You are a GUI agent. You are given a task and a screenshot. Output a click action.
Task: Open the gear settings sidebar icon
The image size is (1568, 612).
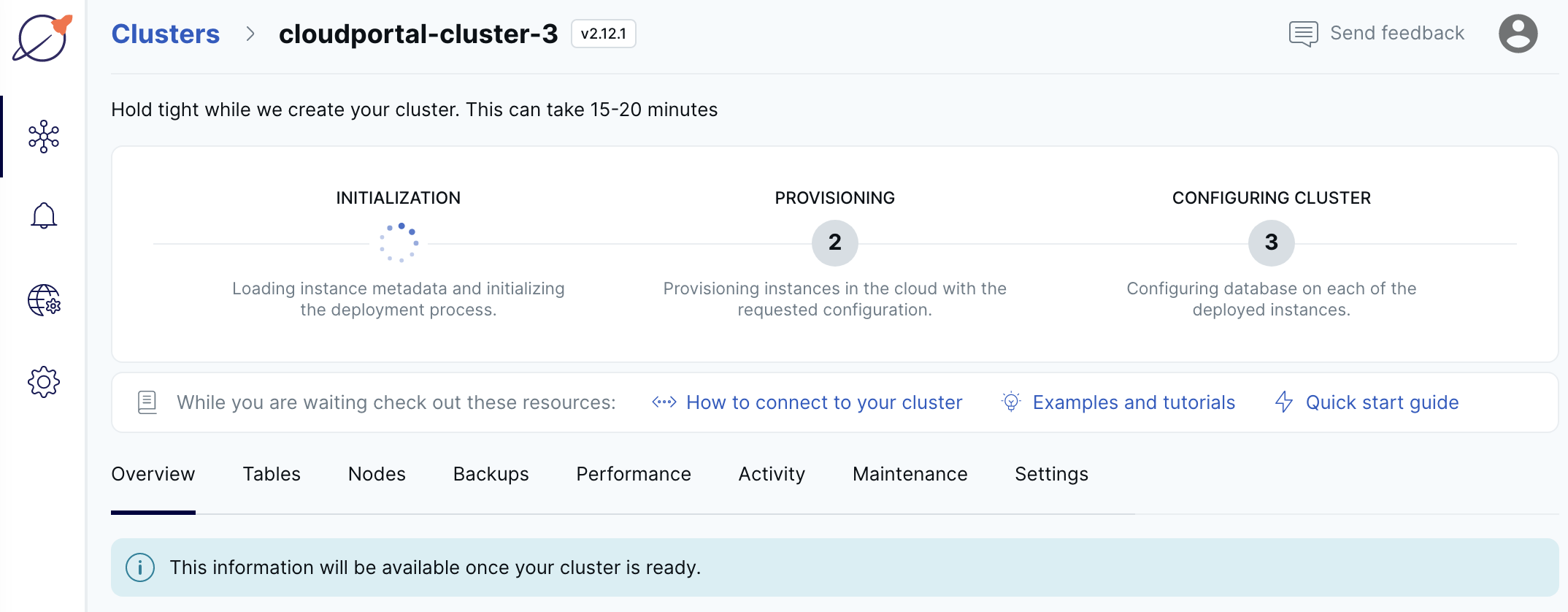pyautogui.click(x=44, y=382)
